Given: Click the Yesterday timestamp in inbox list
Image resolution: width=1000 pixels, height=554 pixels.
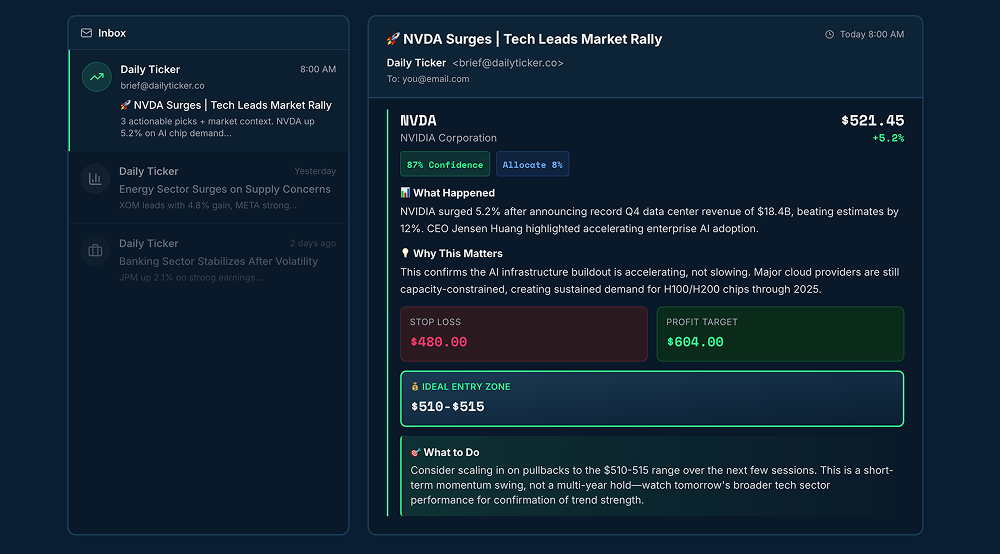Looking at the screenshot, I should (x=315, y=171).
